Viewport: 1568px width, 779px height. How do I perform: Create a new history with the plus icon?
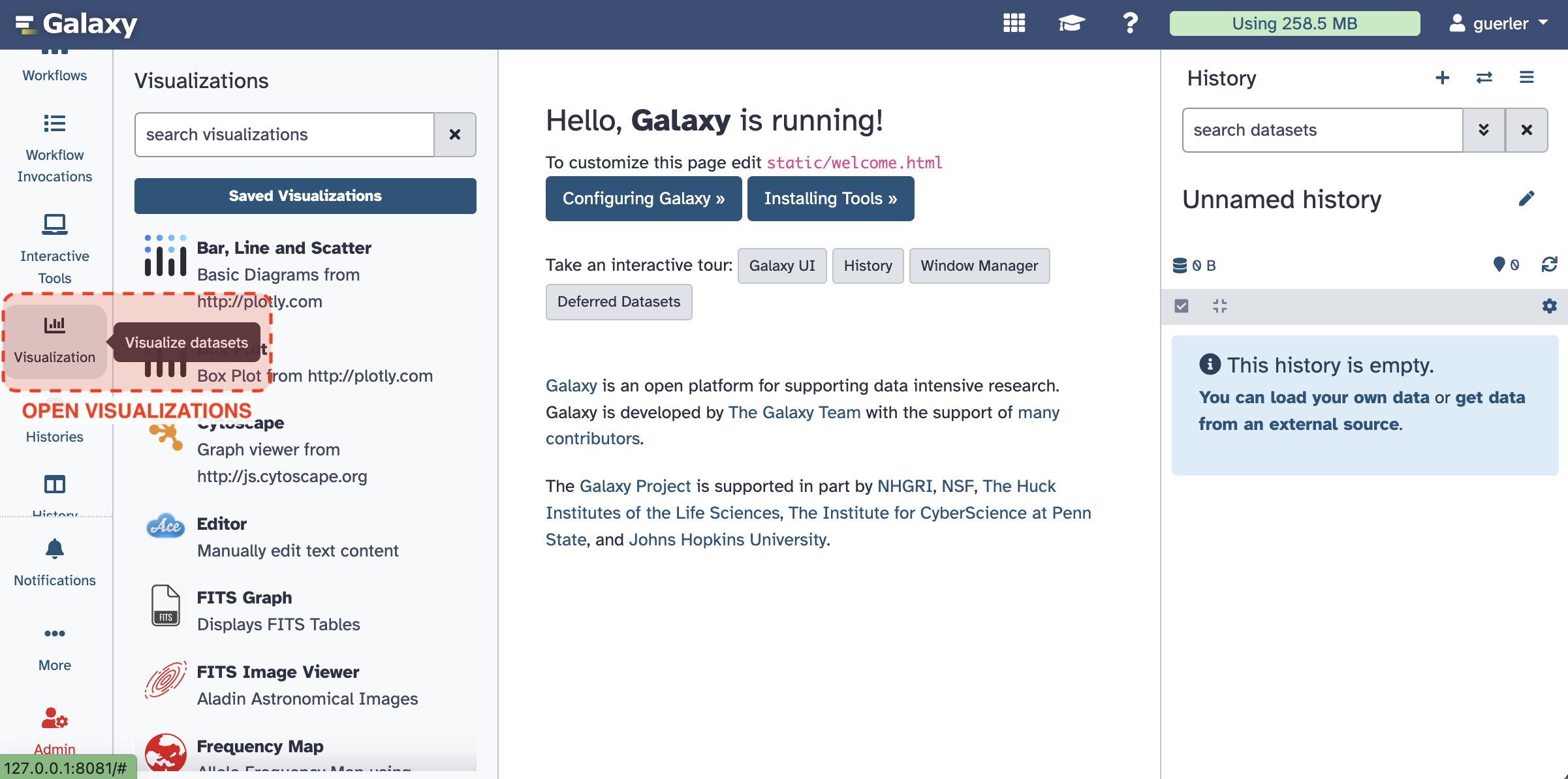click(x=1442, y=78)
